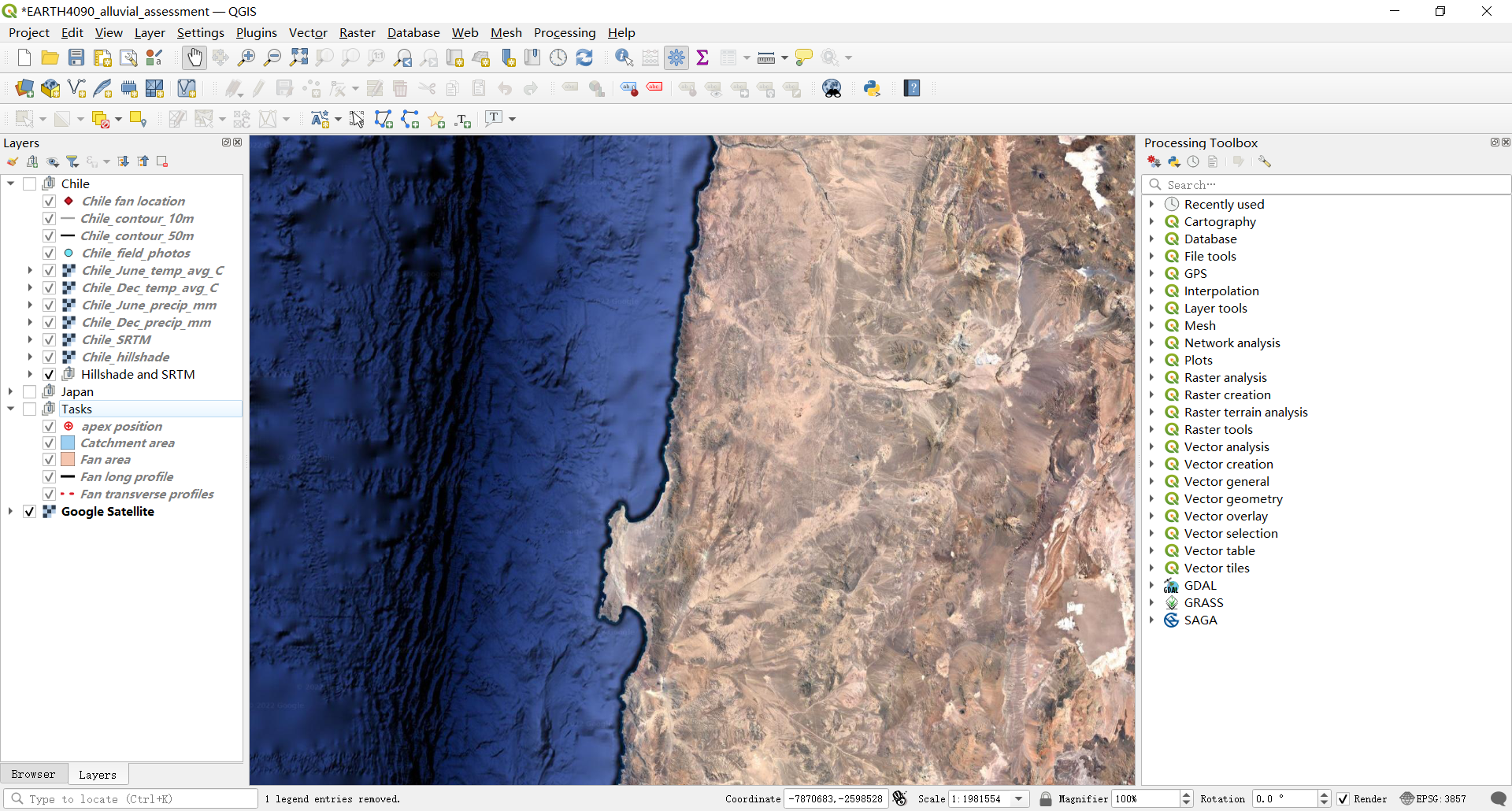Expand the Google Satellite layer

11,511
